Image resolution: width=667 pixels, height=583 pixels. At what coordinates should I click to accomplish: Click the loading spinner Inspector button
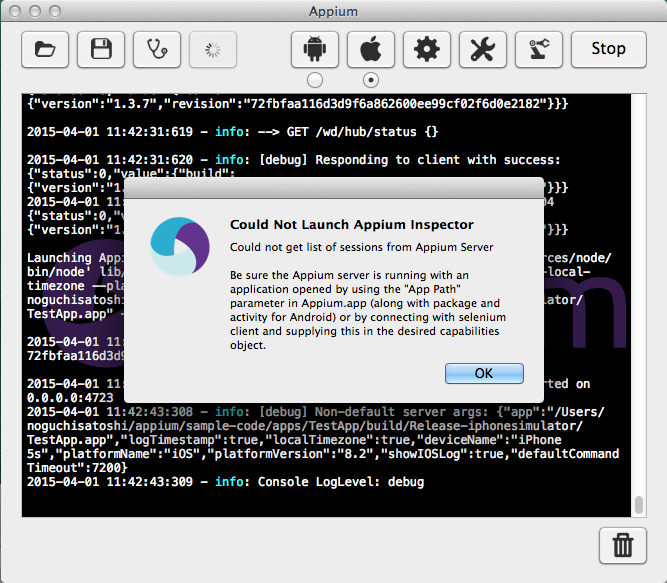(x=213, y=49)
